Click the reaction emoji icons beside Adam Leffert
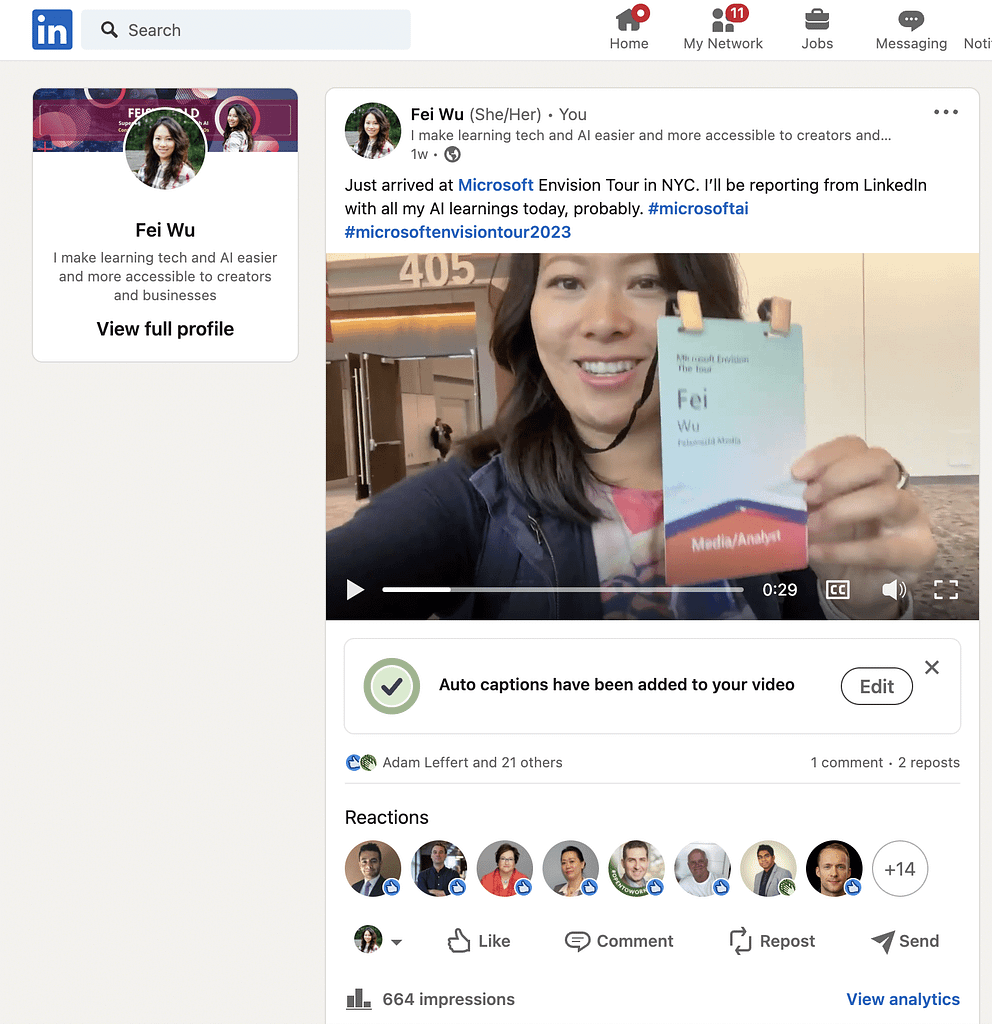This screenshot has width=992, height=1024. point(361,762)
